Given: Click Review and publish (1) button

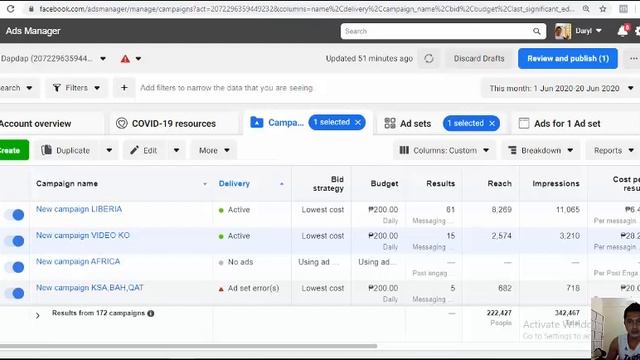Looking at the screenshot, I should coord(568,59).
